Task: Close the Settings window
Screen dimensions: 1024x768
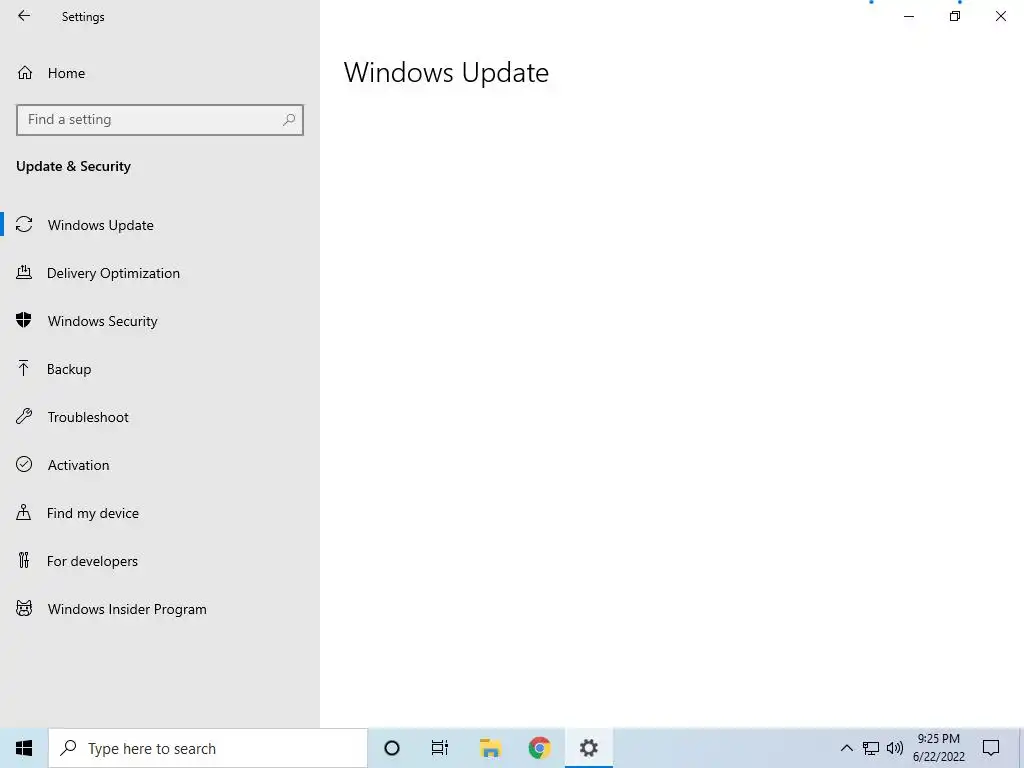Action: tap(1000, 16)
